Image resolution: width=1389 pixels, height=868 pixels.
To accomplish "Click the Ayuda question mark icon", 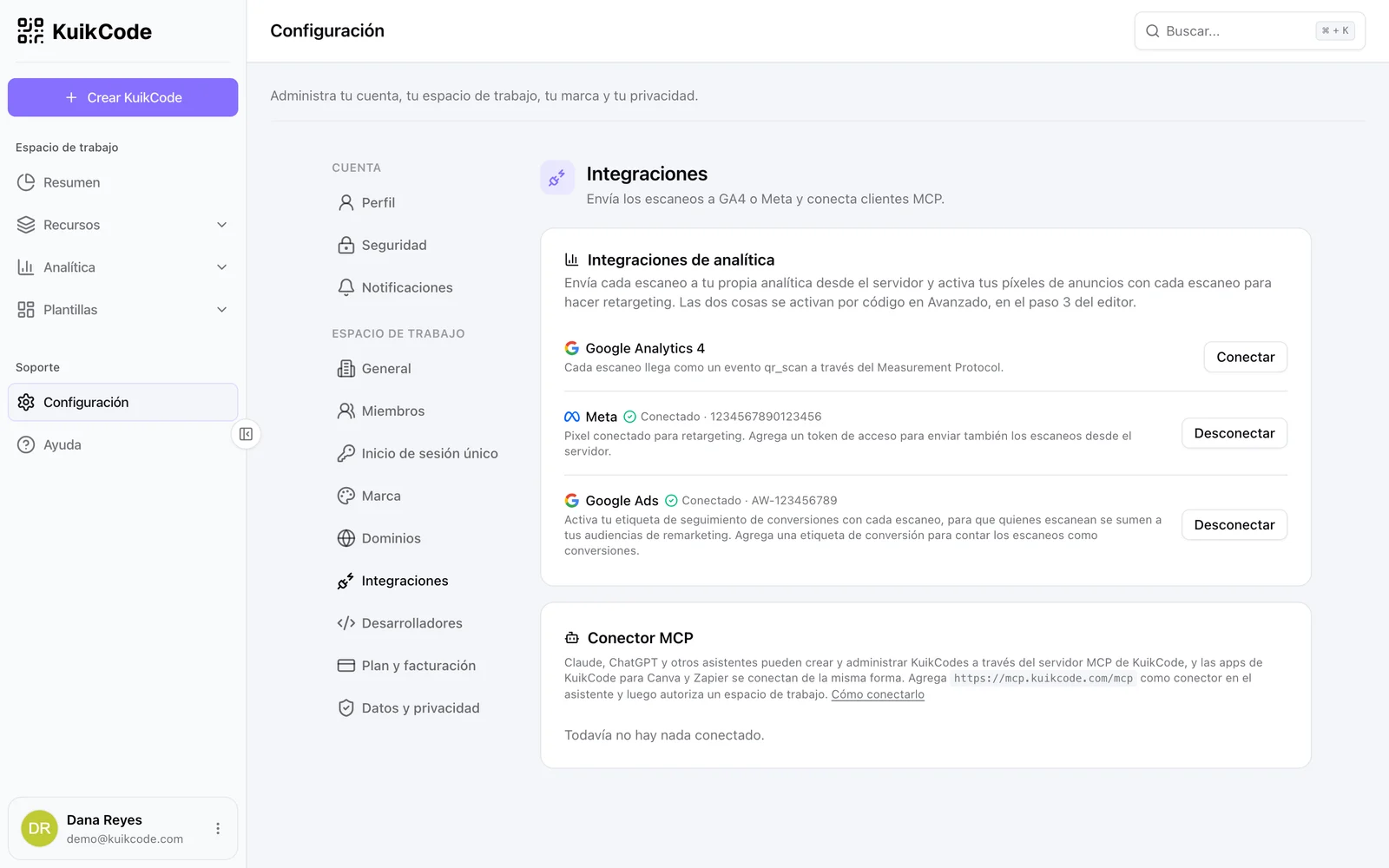I will pyautogui.click(x=26, y=444).
